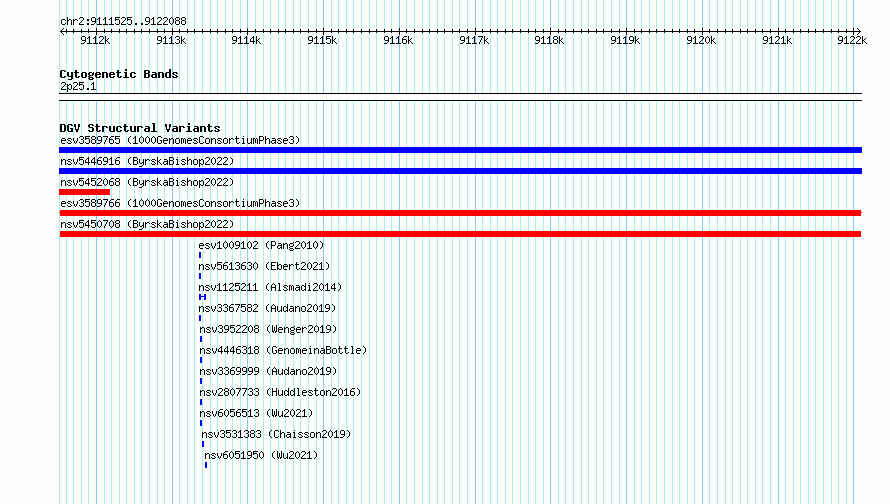Open nsv5613630 (Ebert2021) variant
The image size is (890, 504).
click(x=264, y=266)
